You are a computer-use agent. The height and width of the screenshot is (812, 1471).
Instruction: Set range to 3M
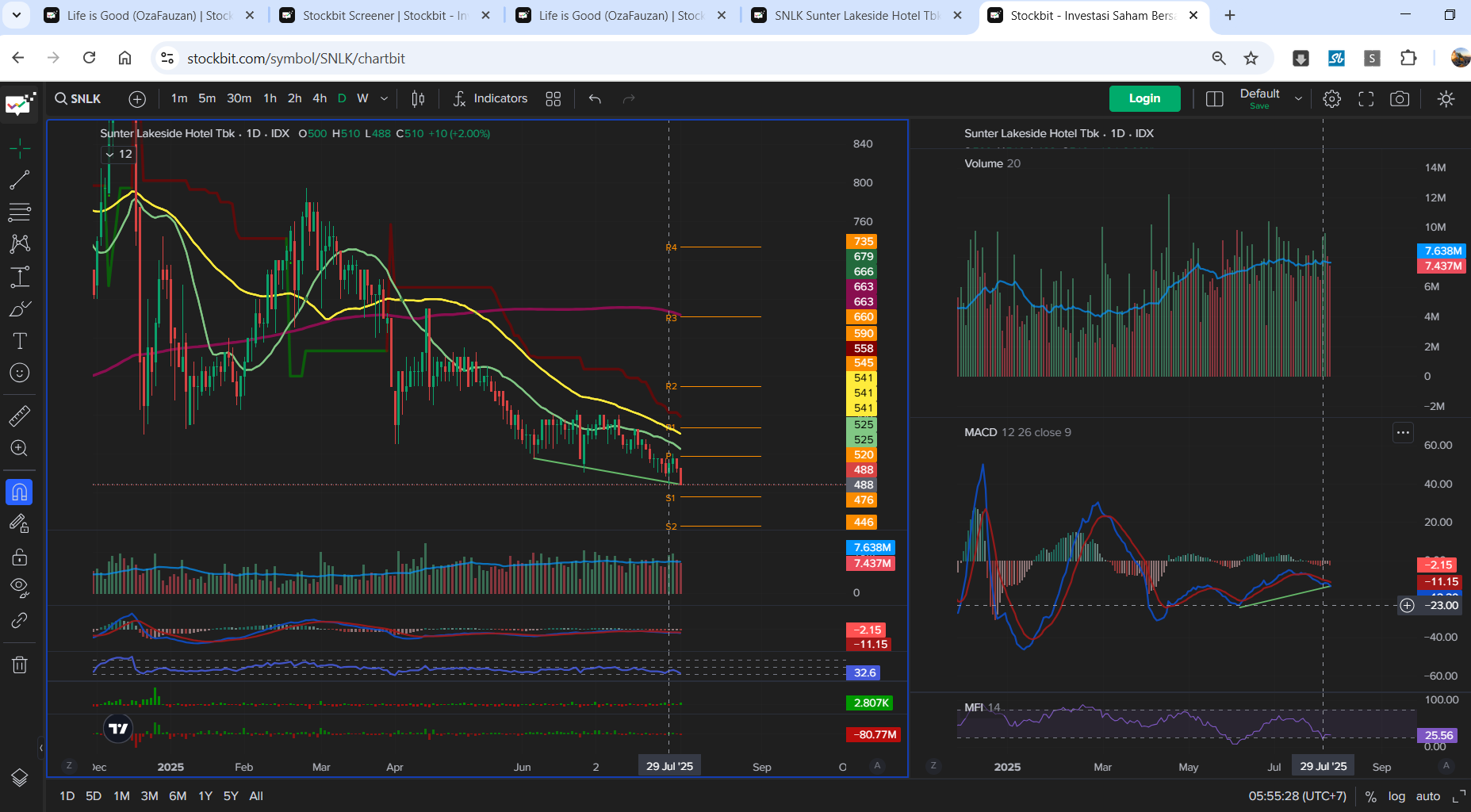[149, 795]
